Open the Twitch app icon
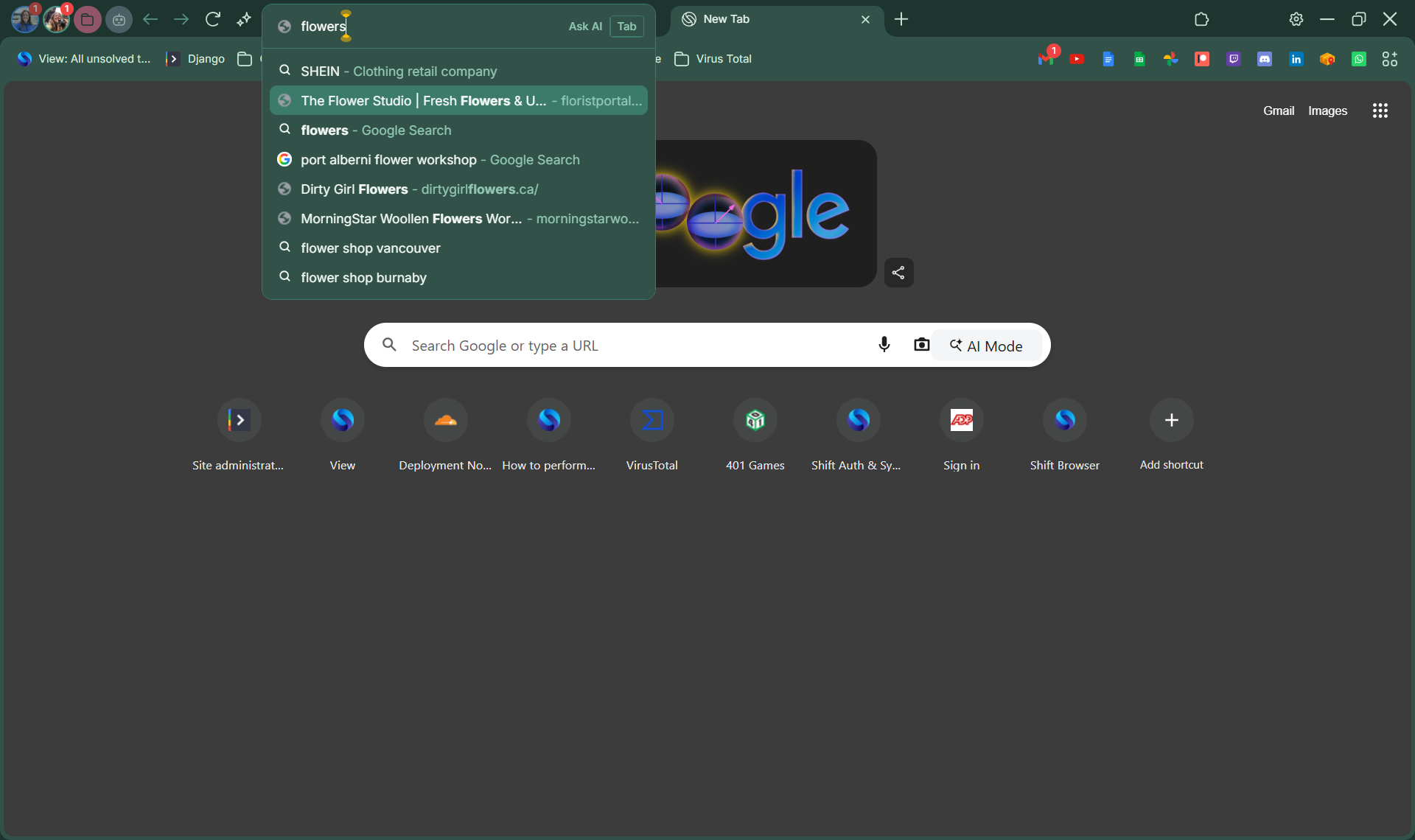The height and width of the screenshot is (840, 1415). 1233,59
